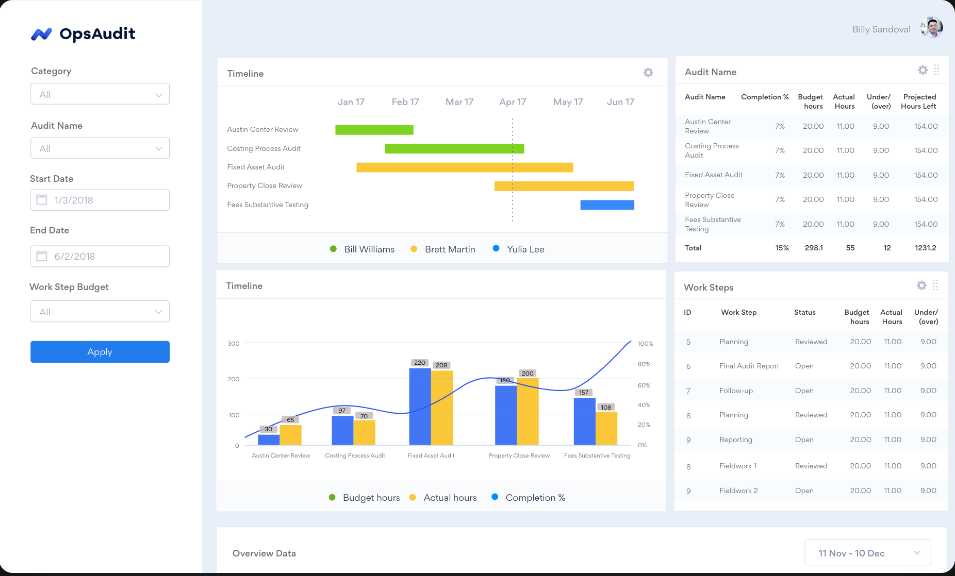Grab drag handle on Audit Name panel
The width and height of the screenshot is (955, 576).
click(936, 70)
